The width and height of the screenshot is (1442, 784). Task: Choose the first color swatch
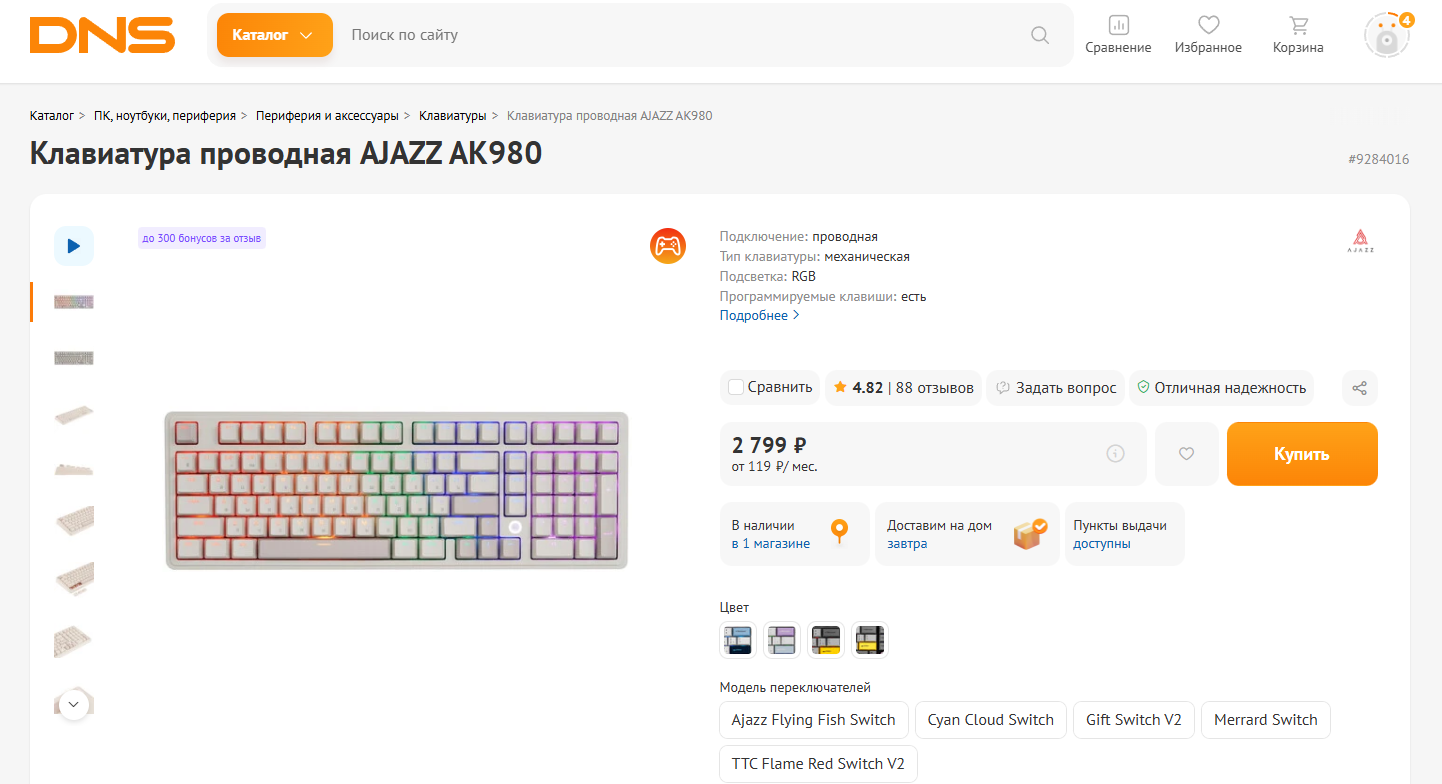click(738, 640)
